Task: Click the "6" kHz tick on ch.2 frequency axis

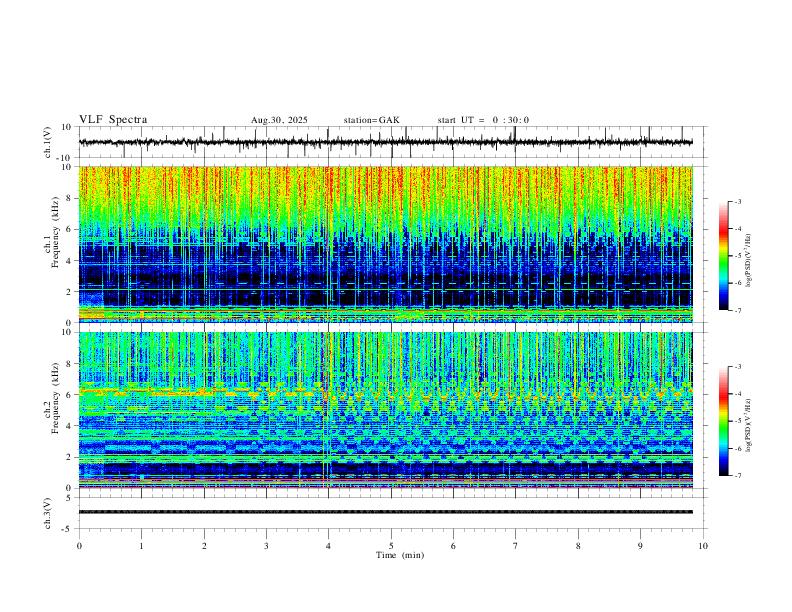Action: (70, 395)
